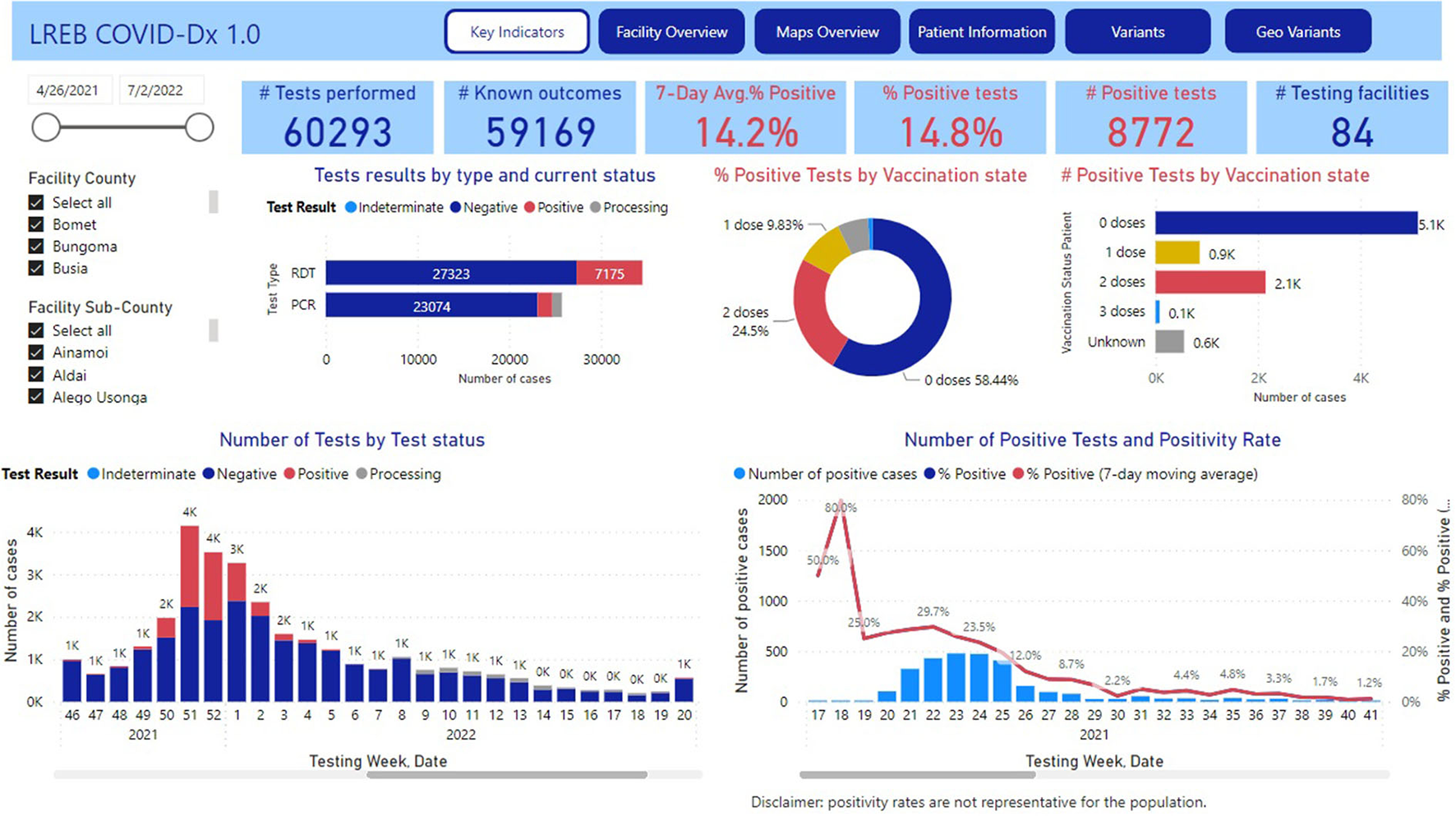
Task: Click the end date field 7/2/2022
Action: coord(155,90)
